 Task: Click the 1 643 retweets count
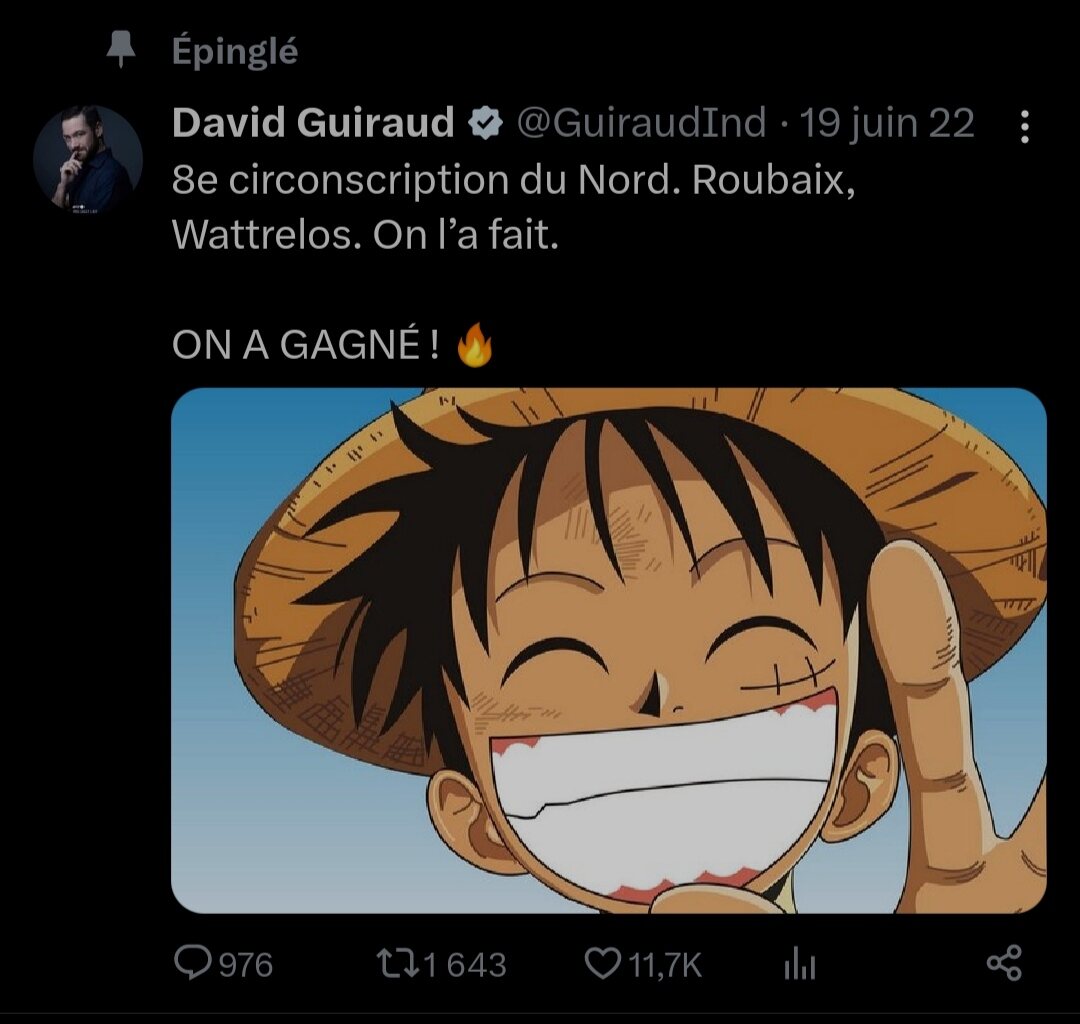(466, 965)
